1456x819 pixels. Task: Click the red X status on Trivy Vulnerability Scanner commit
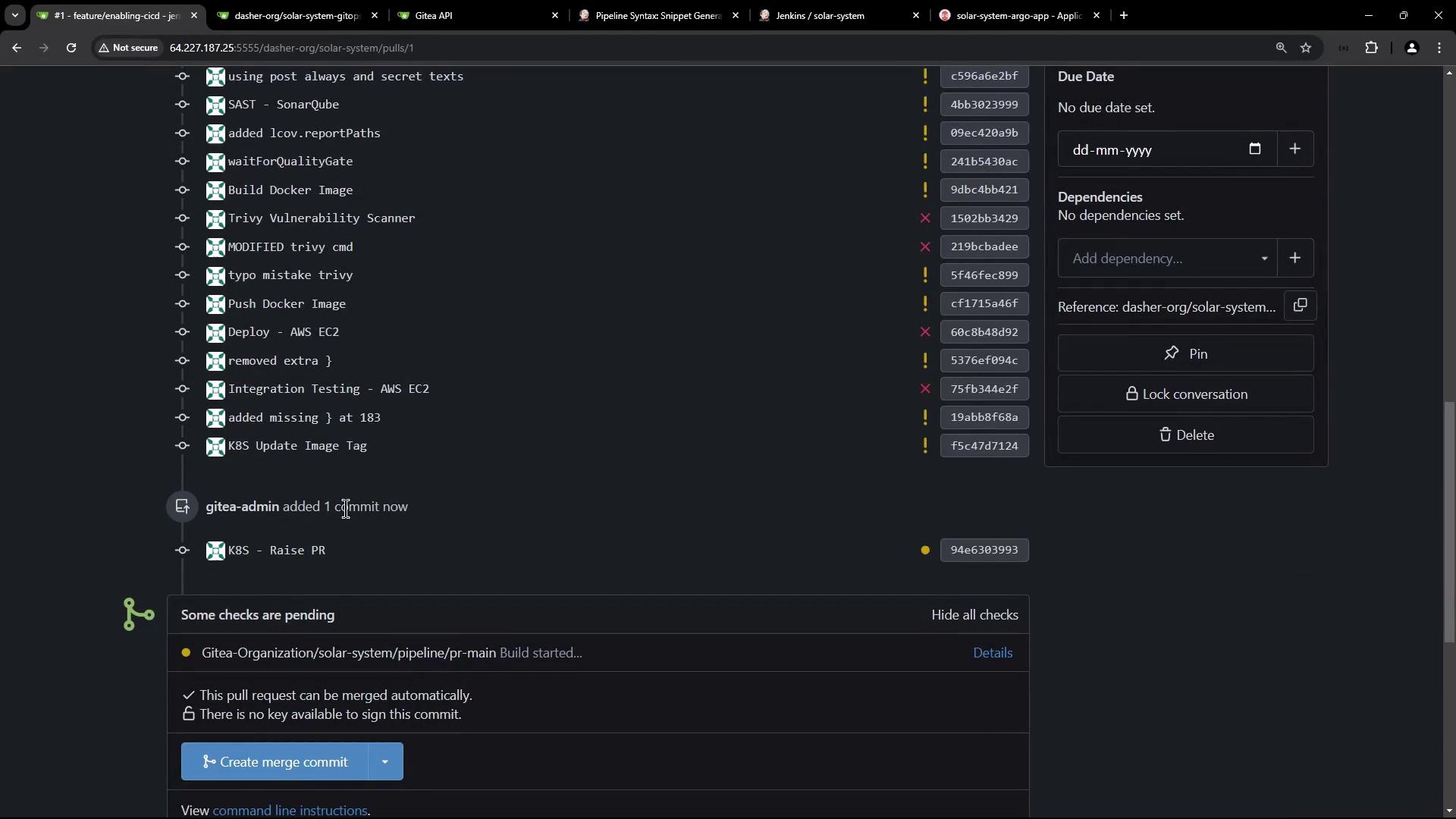pos(925,218)
